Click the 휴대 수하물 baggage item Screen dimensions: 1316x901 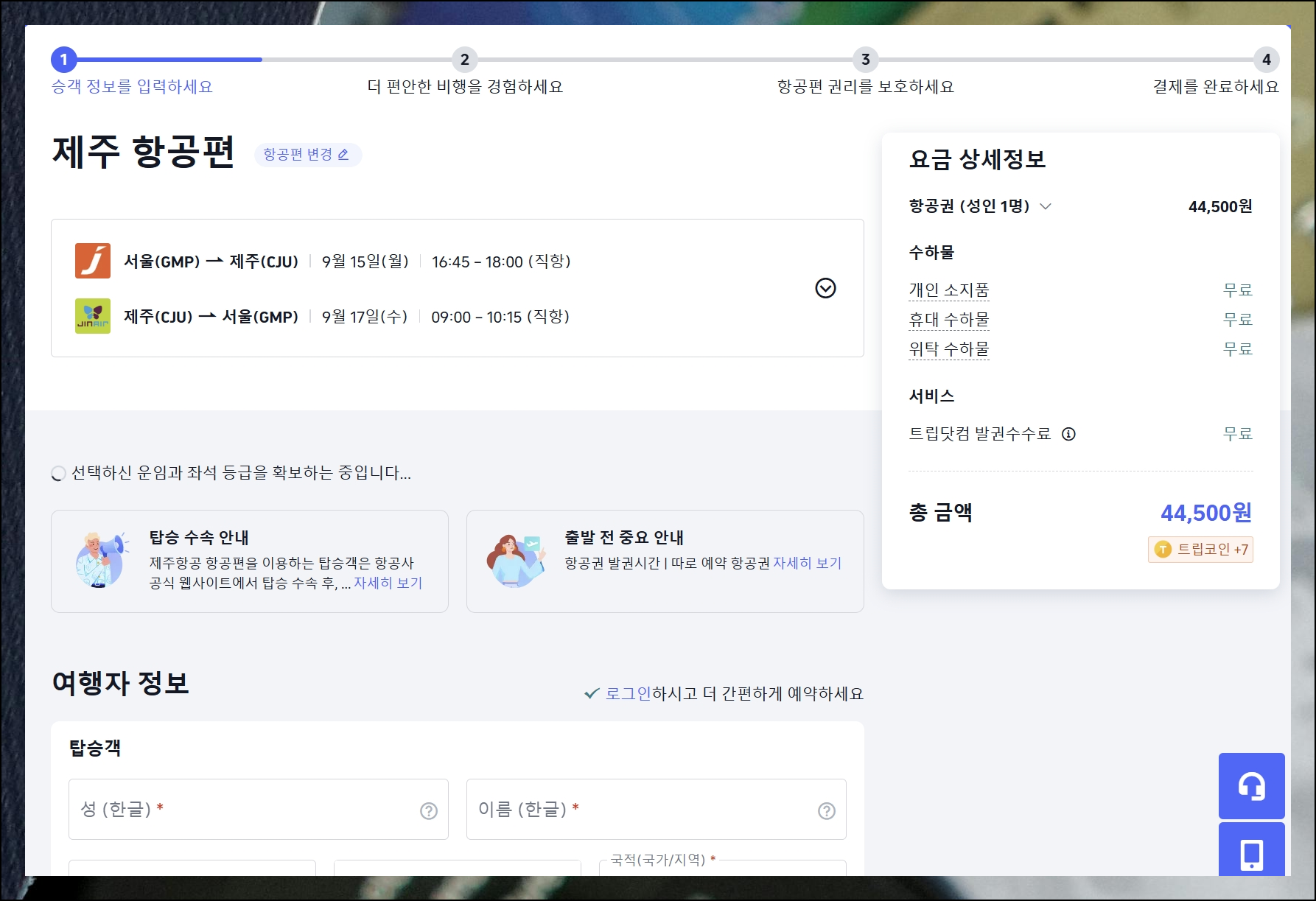point(949,320)
